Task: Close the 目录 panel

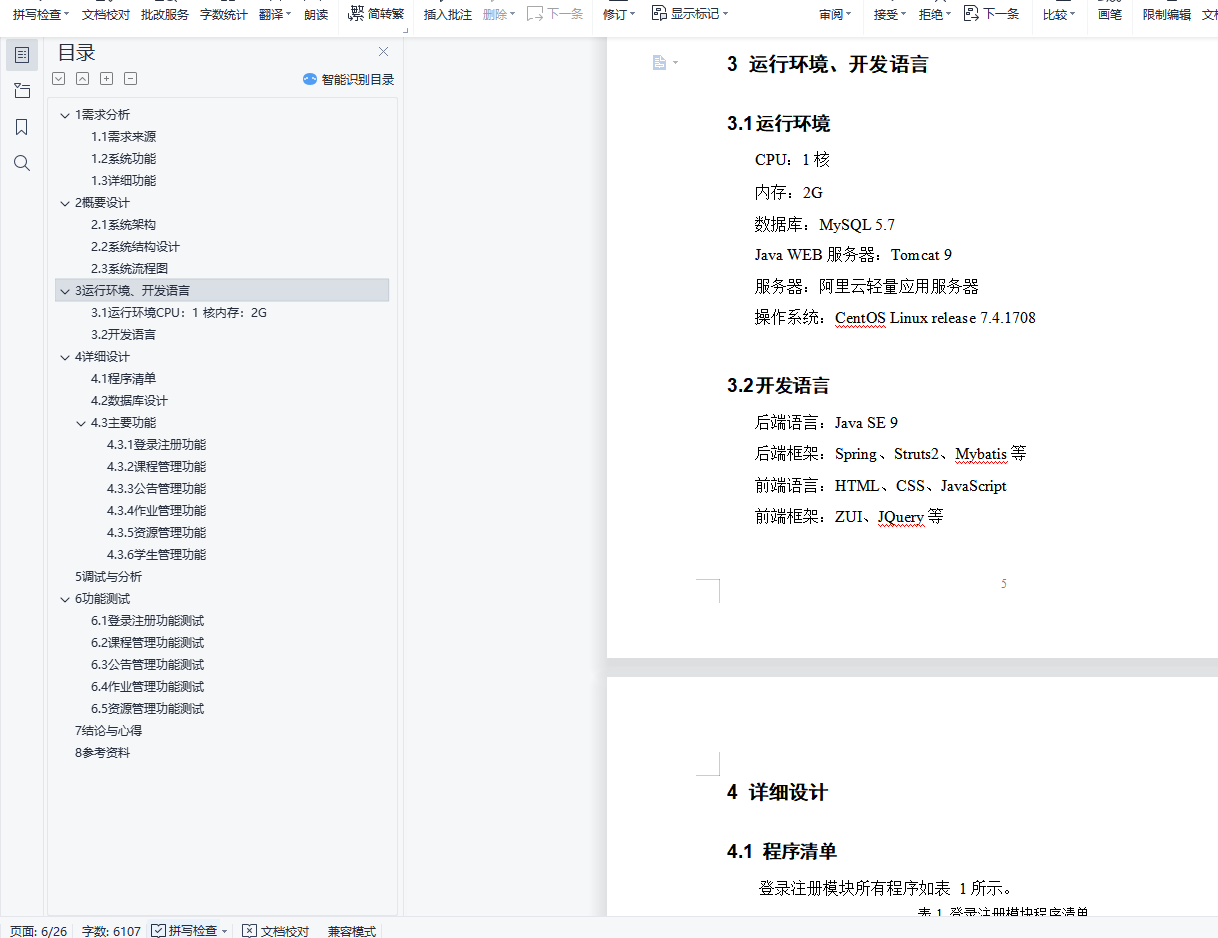Action: (x=383, y=52)
